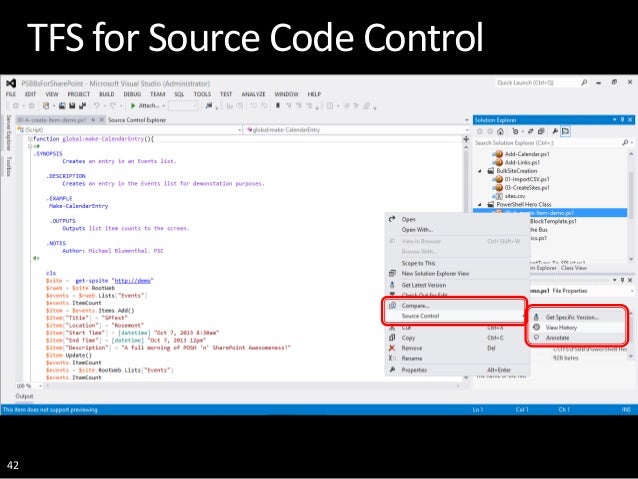Select Get Specific Version... in submenu

tap(578, 317)
